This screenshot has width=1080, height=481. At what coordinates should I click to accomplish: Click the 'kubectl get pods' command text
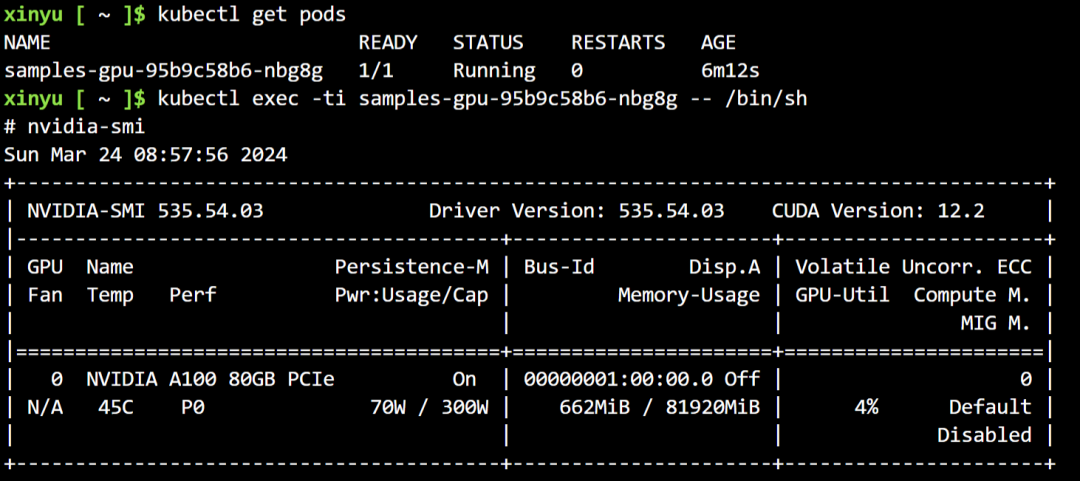[252, 14]
